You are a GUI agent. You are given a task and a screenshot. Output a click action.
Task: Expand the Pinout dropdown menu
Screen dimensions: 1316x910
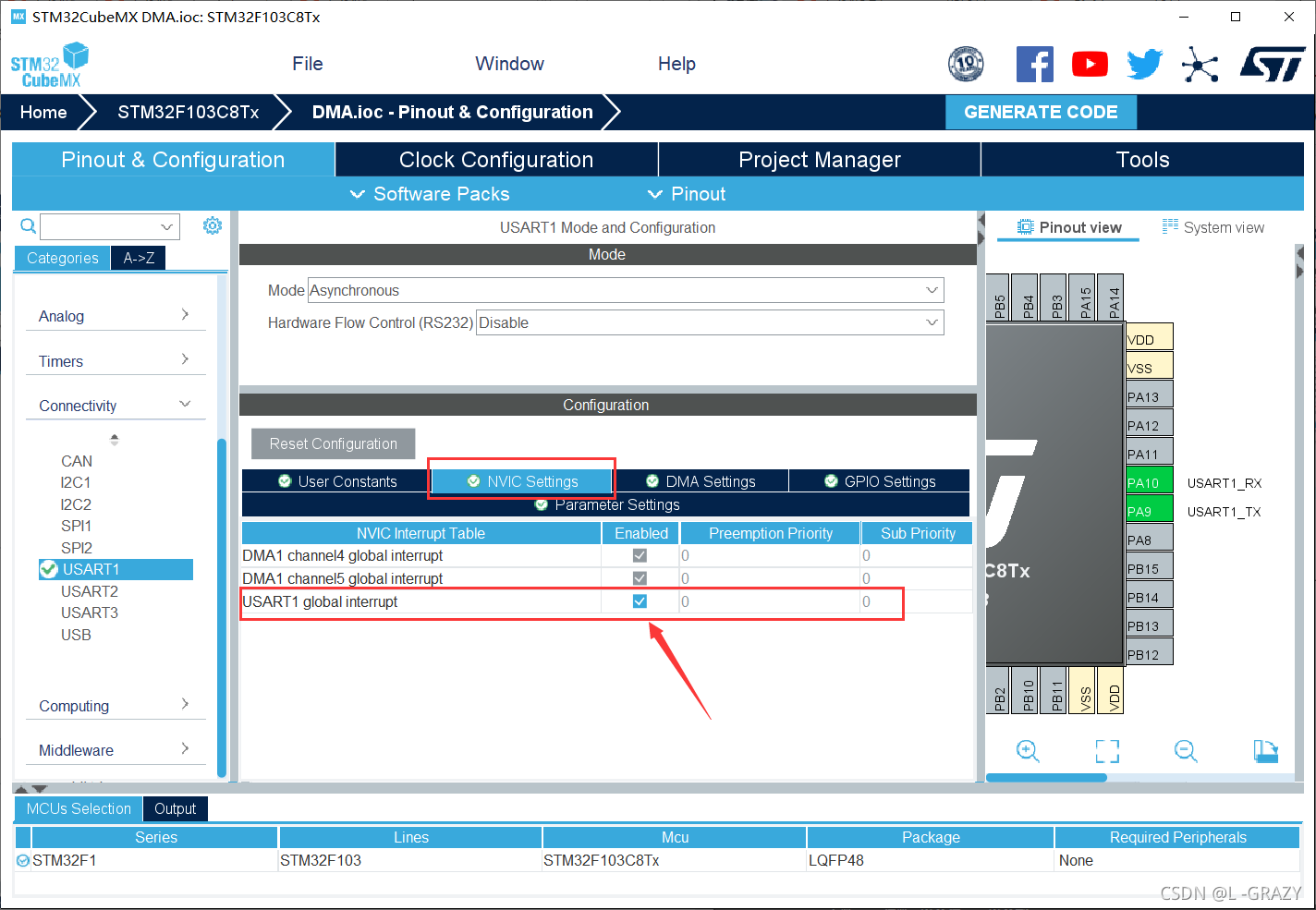(x=687, y=194)
